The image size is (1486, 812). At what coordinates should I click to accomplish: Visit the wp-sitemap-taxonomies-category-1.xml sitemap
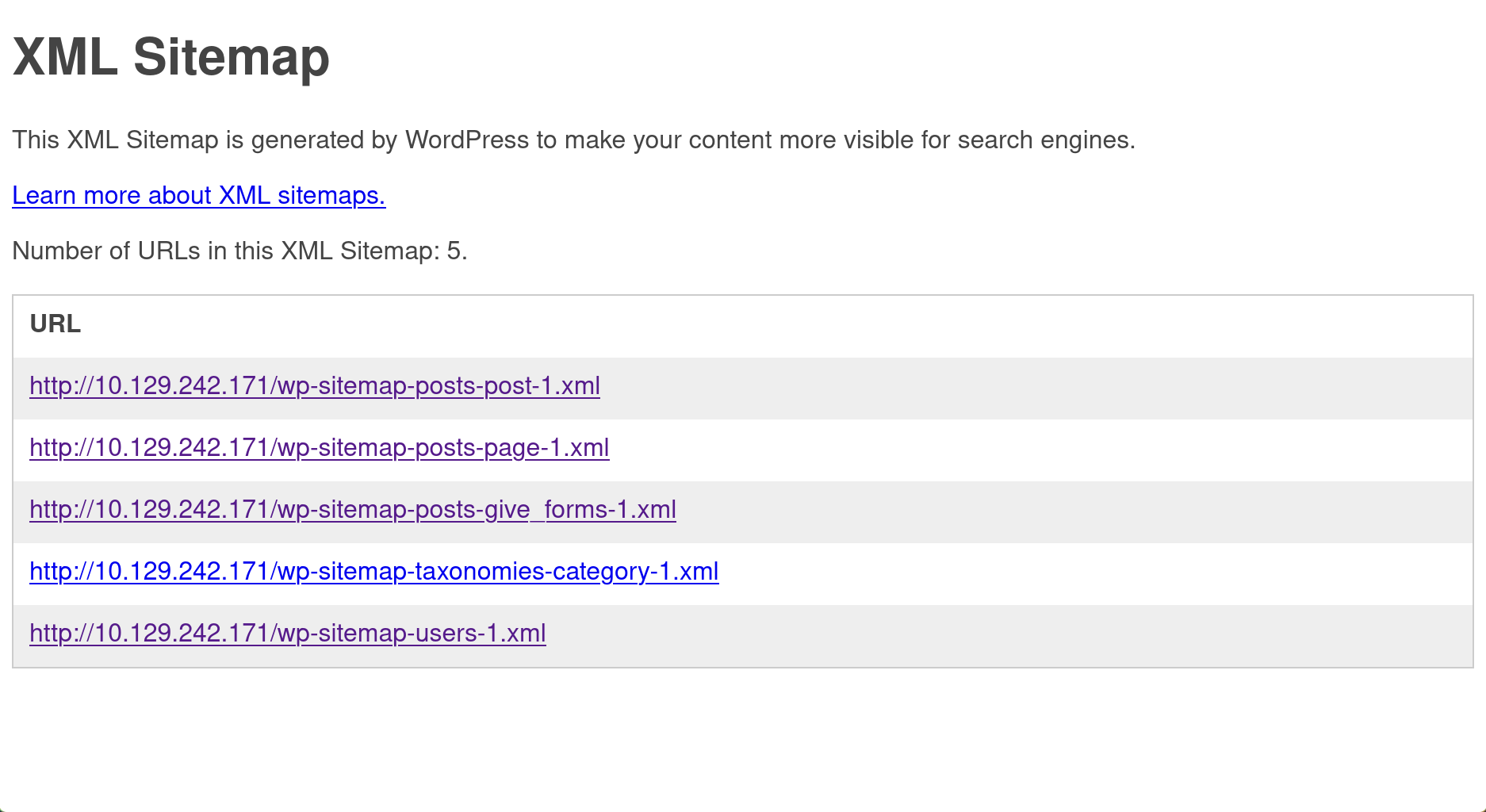pos(373,572)
